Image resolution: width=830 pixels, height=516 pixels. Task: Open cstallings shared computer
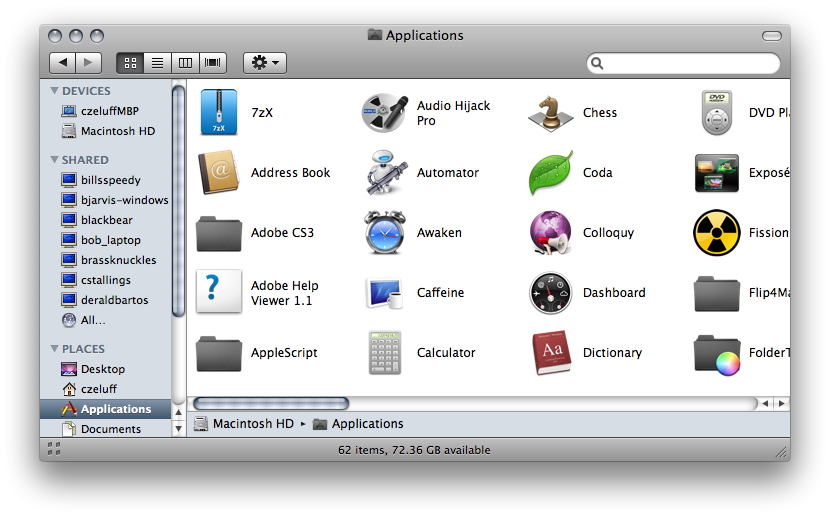106,280
